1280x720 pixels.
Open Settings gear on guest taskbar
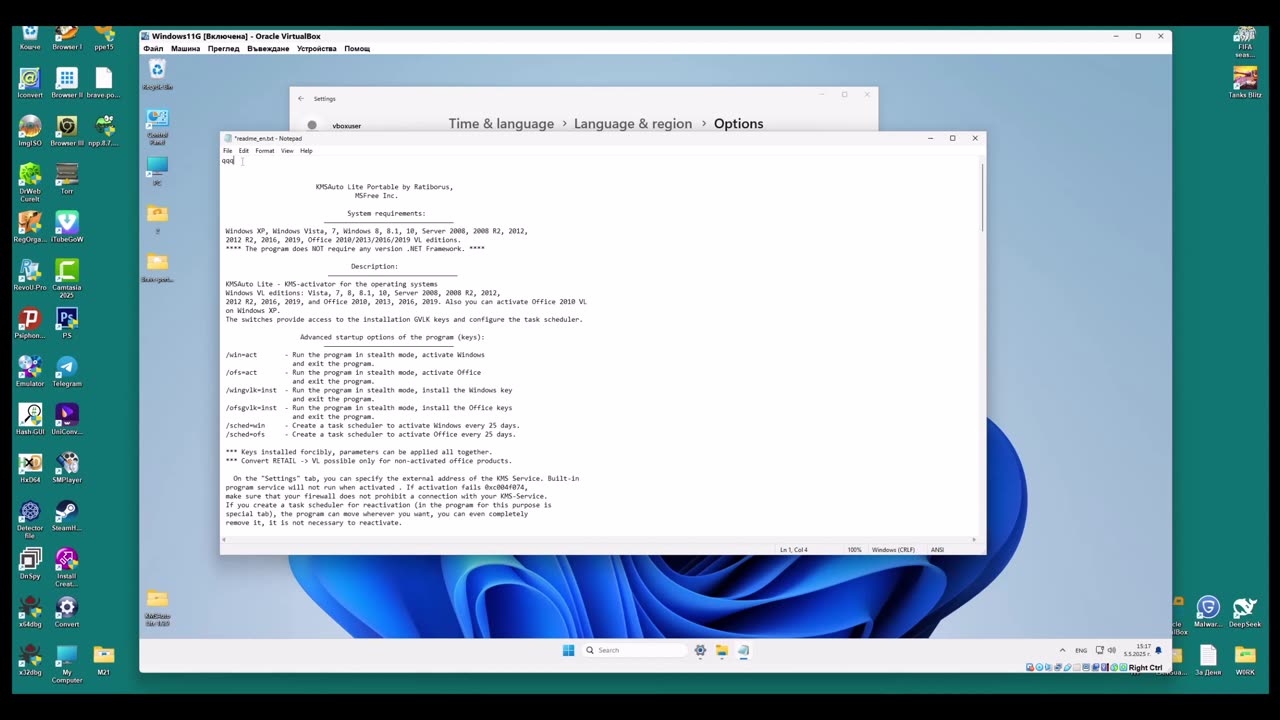coord(700,650)
